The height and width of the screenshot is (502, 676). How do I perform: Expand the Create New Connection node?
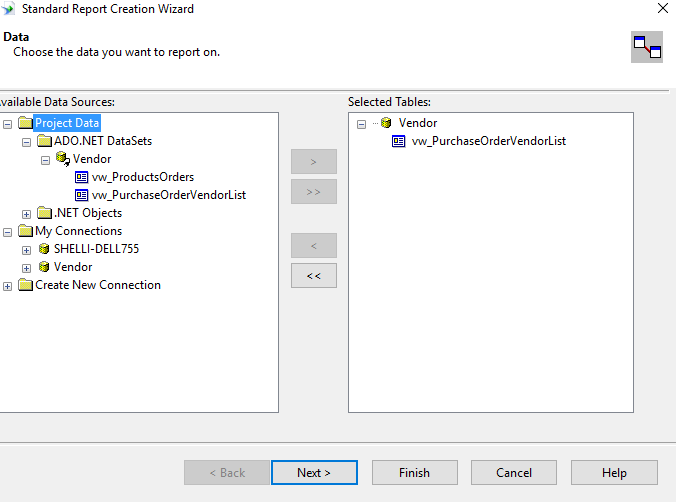[x=7, y=286]
